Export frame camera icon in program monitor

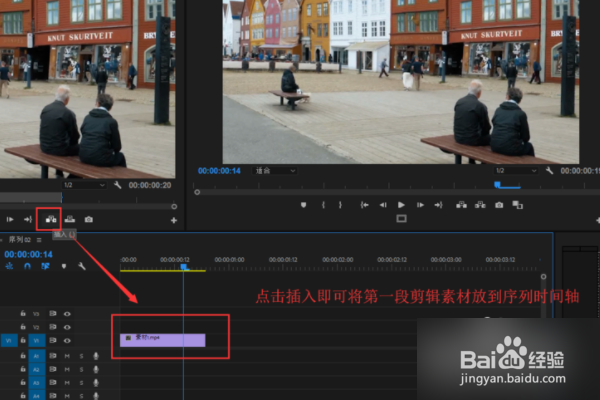pyautogui.click(x=499, y=205)
